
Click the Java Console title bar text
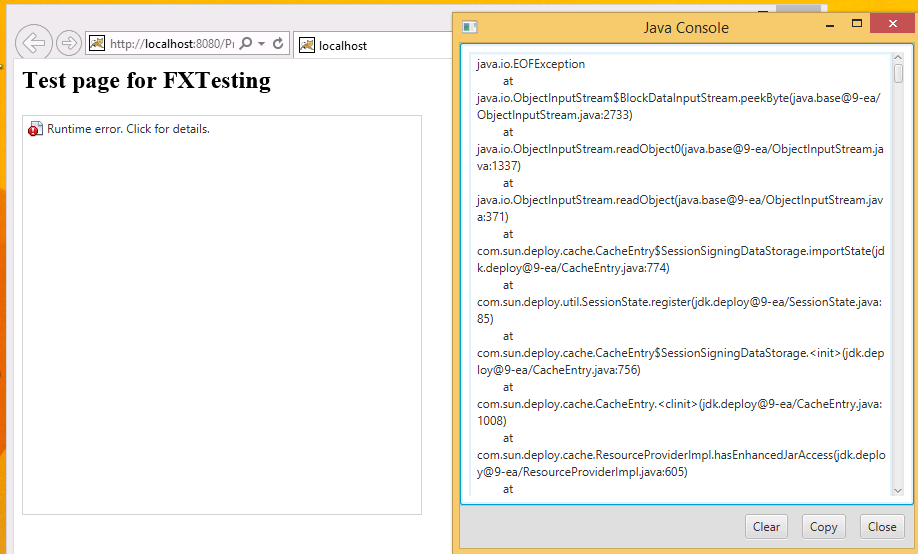686,28
